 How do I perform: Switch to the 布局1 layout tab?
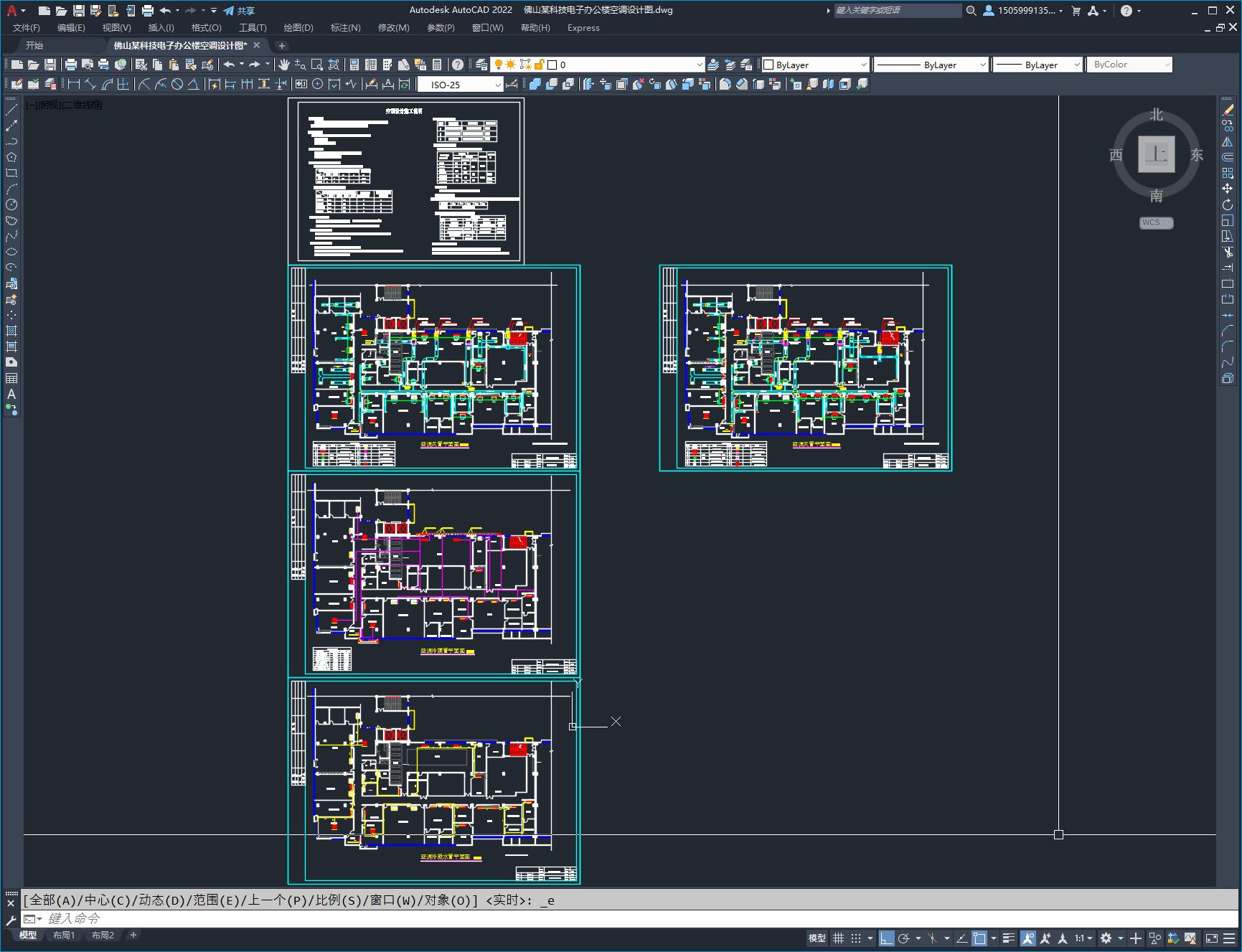64,935
